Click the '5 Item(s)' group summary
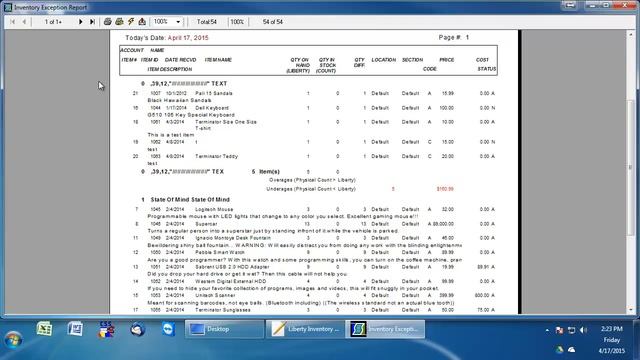640x360 pixels. pos(266,172)
